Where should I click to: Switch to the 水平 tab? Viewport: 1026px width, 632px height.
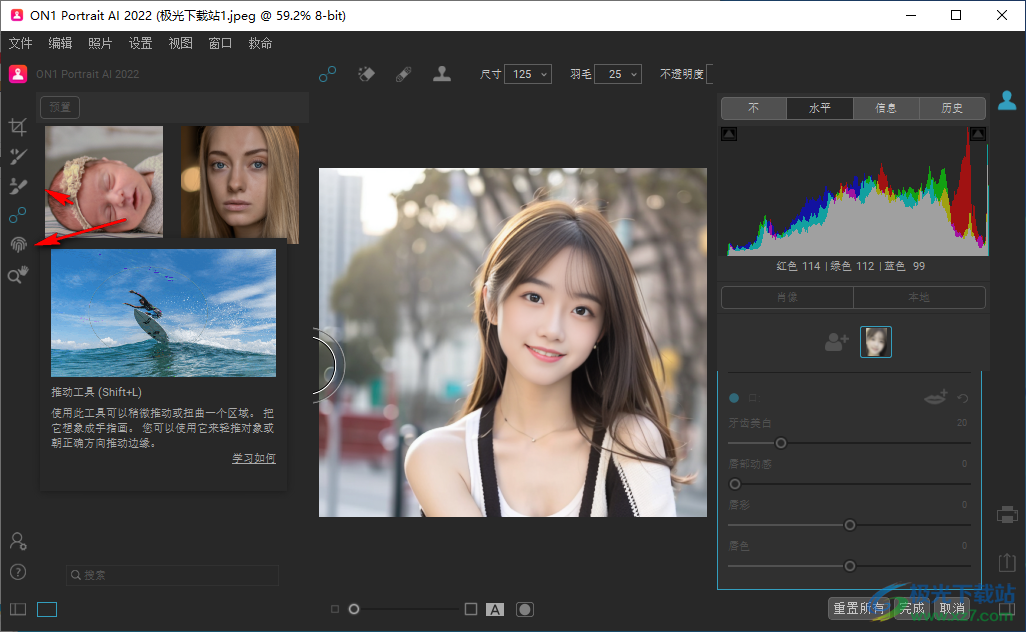pyautogui.click(x=820, y=108)
